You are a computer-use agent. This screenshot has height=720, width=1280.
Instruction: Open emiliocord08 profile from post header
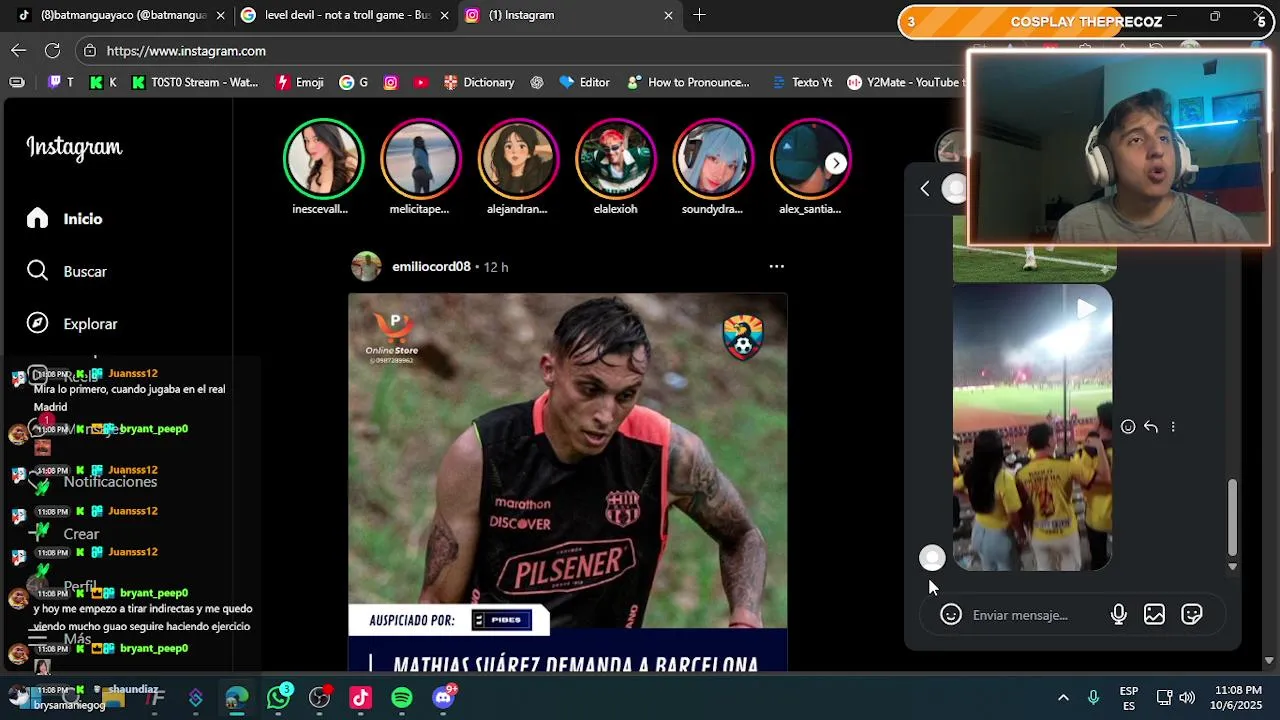(431, 267)
